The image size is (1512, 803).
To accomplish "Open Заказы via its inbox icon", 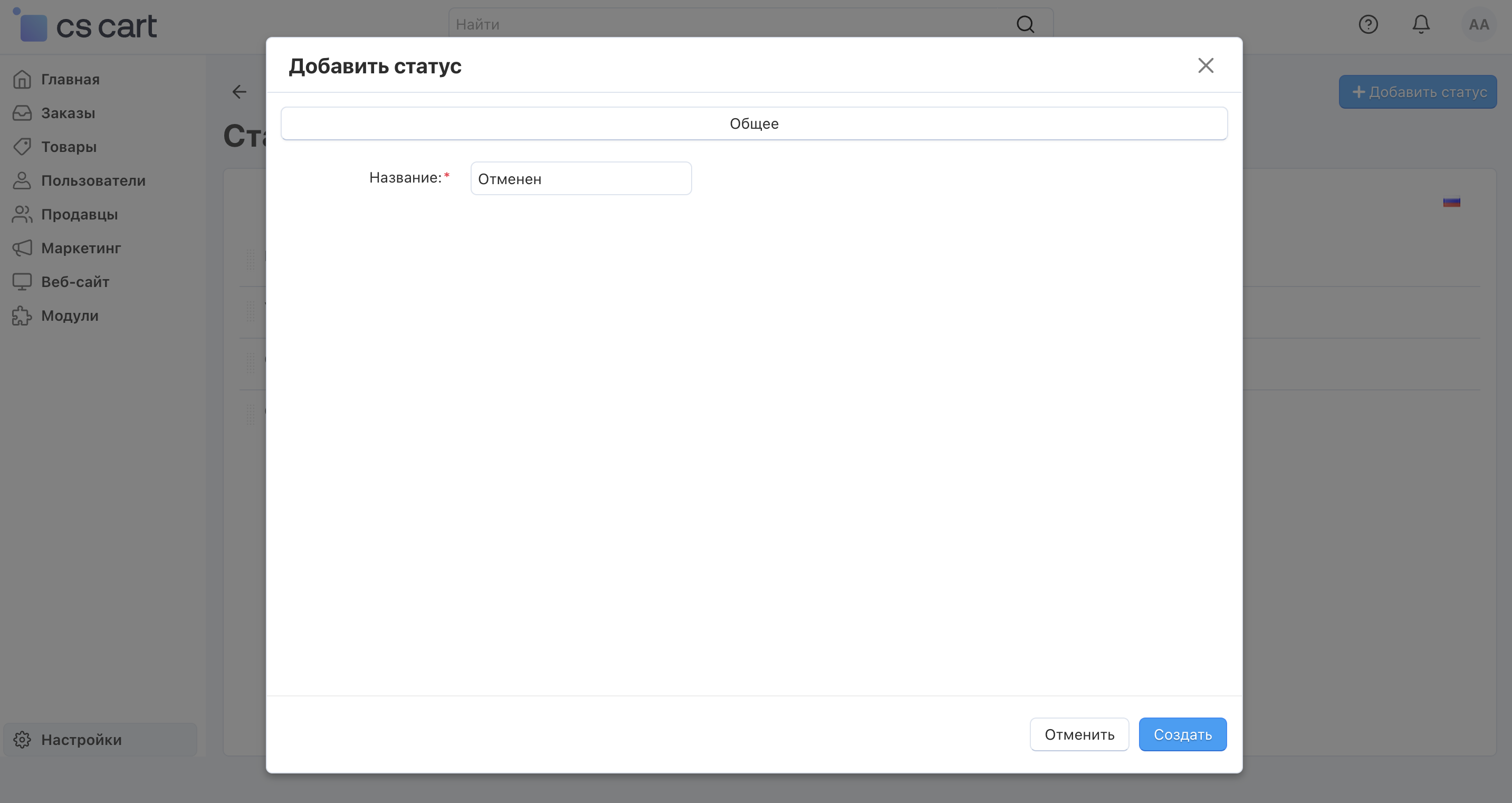I will pos(22,113).
